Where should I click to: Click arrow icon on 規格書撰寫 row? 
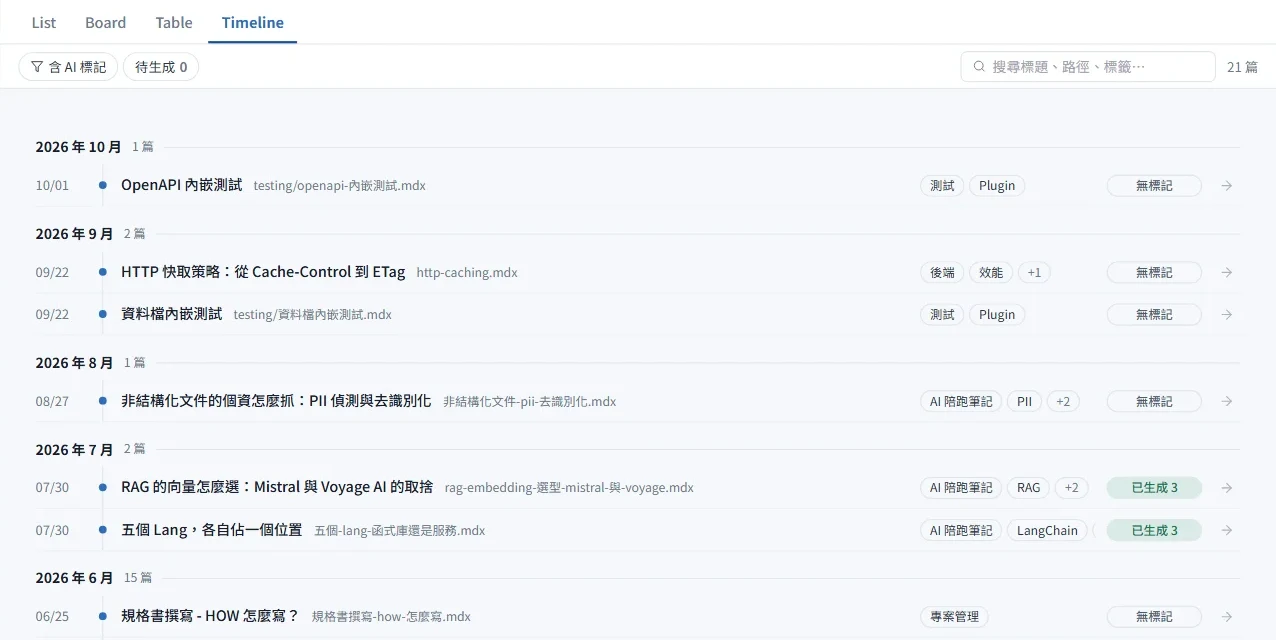1227,616
